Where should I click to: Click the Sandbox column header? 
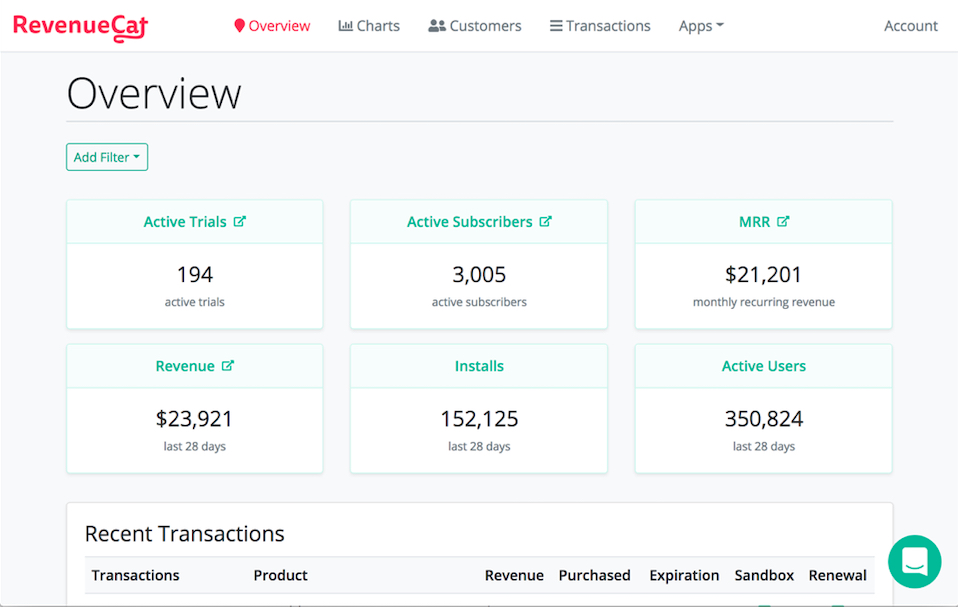coord(764,575)
